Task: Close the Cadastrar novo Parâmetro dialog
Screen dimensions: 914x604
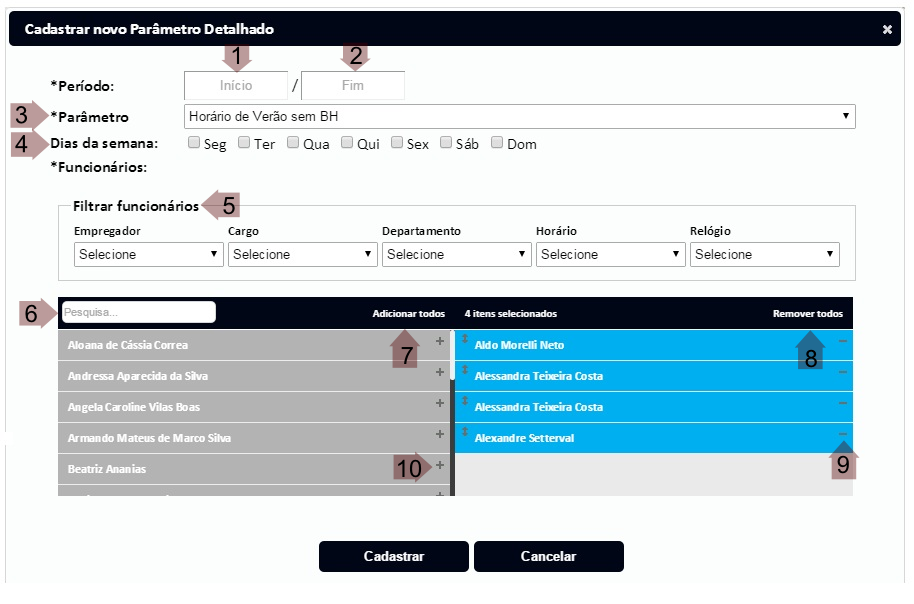Action: (x=887, y=30)
